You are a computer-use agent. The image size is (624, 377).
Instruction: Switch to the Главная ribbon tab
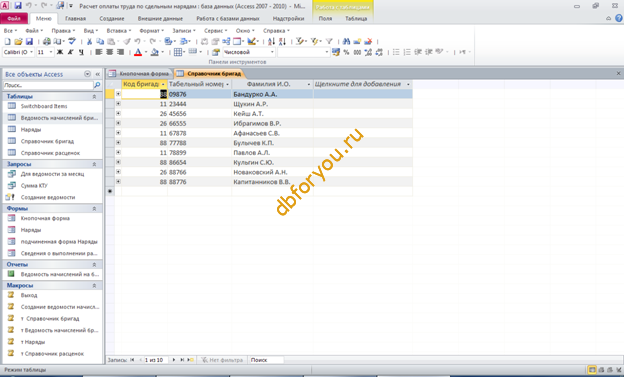coord(75,18)
